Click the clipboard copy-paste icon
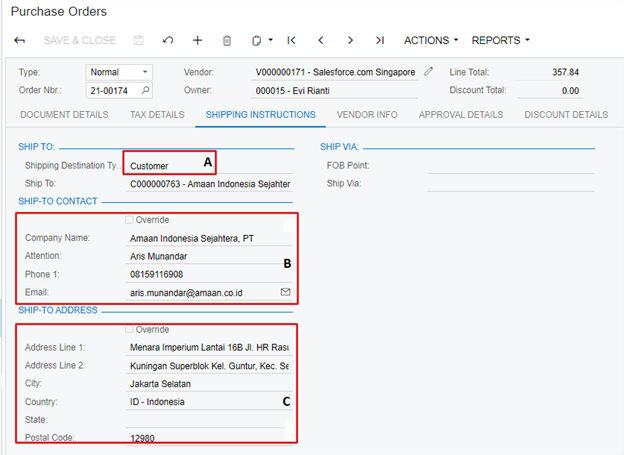624x455 pixels. tap(256, 41)
